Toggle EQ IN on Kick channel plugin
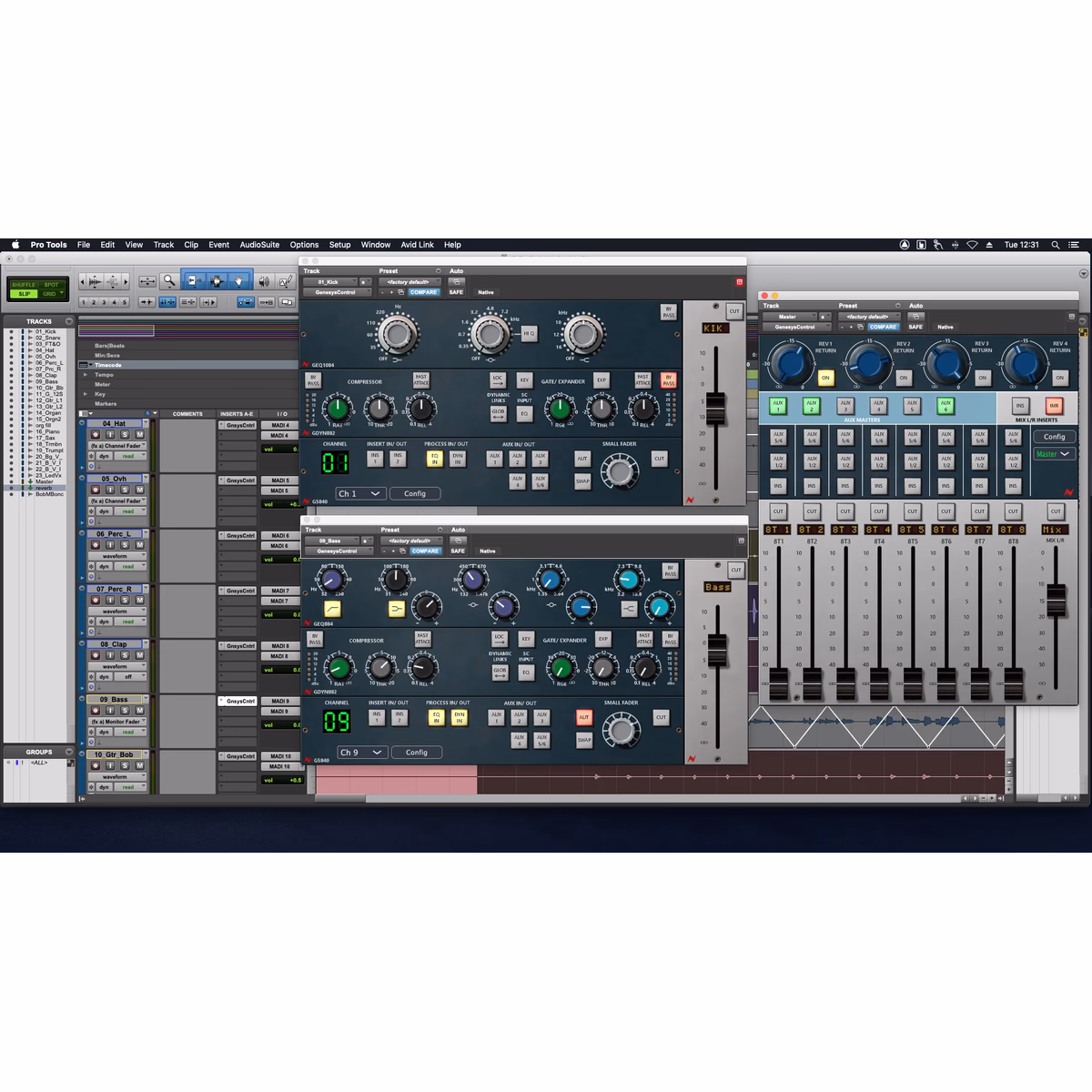This screenshot has height=1092, width=1092. pos(435,459)
